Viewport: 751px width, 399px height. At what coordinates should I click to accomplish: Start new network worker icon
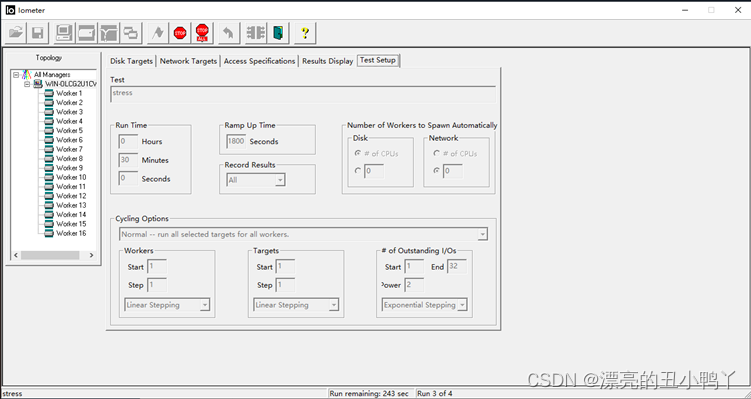[x=109, y=33]
